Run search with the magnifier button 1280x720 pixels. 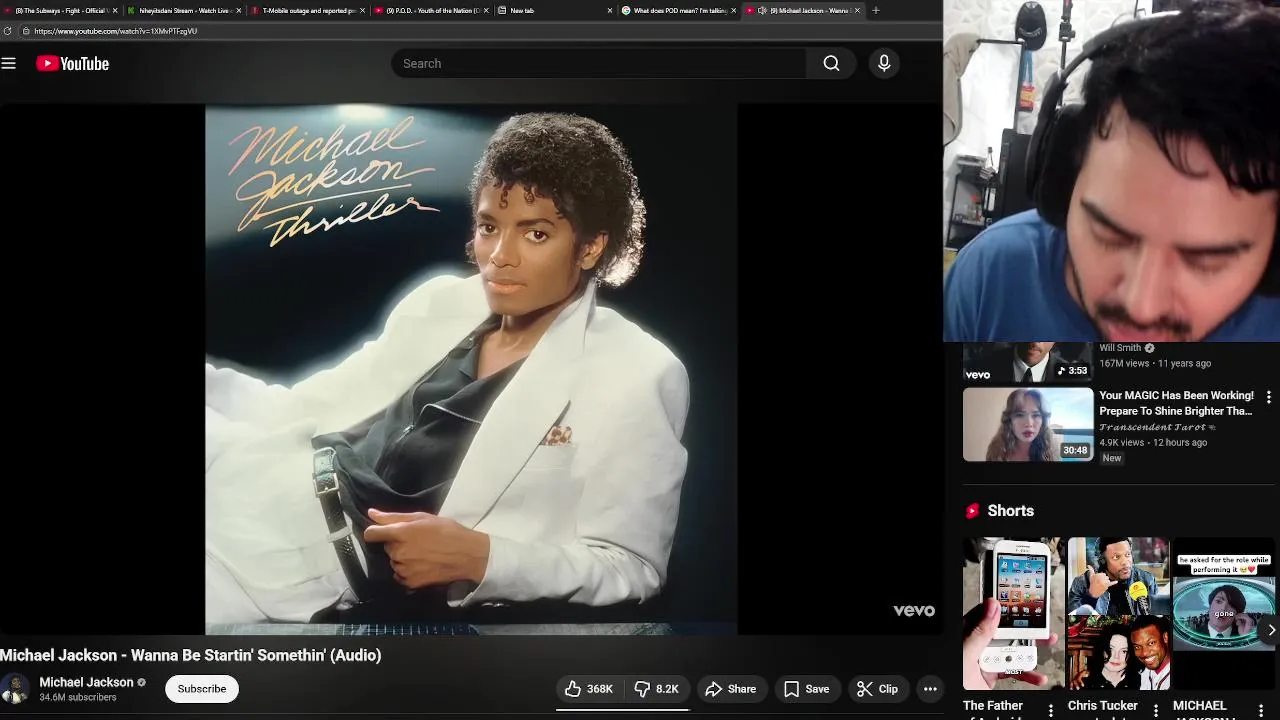coord(831,63)
